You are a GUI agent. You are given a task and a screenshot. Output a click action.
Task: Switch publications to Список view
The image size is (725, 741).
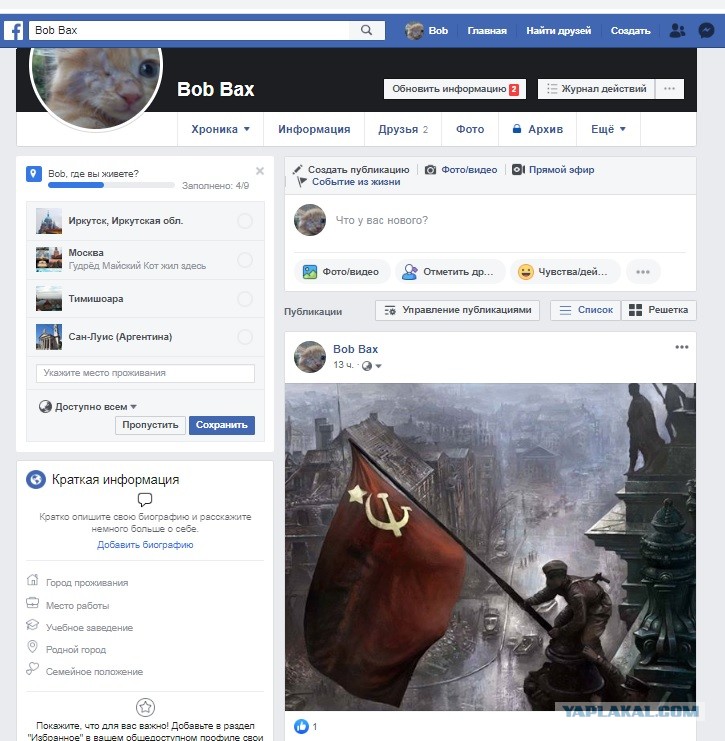[x=586, y=310]
